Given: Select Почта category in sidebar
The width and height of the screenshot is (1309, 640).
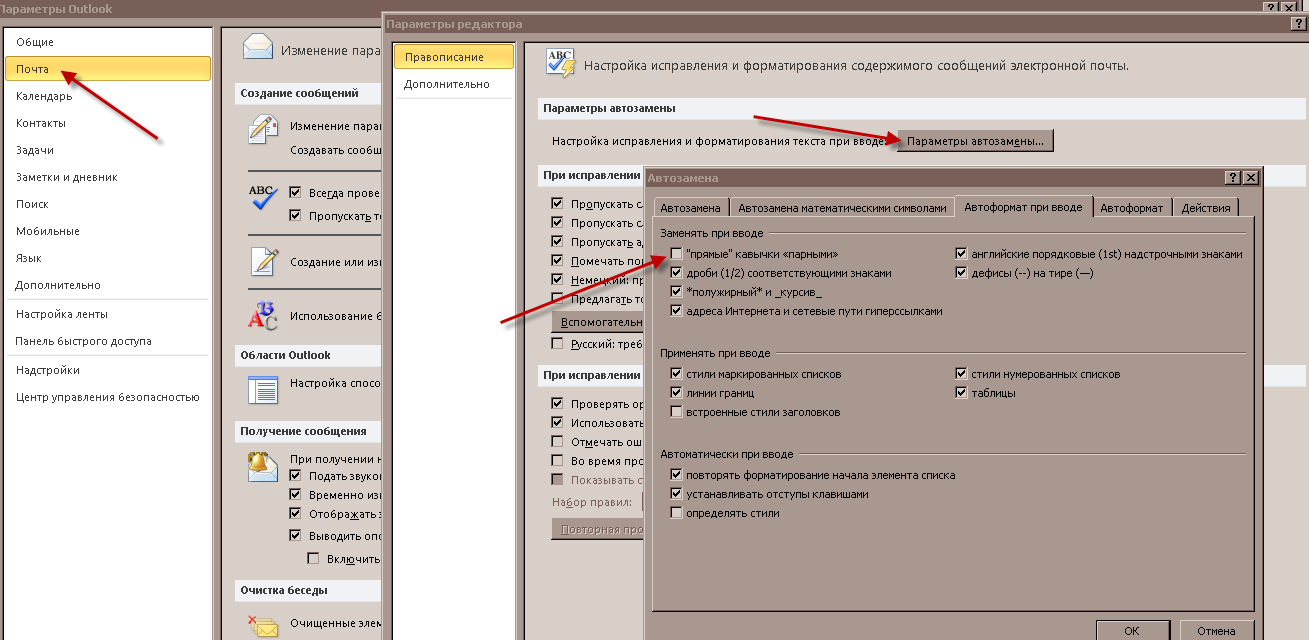Looking at the screenshot, I should (x=108, y=69).
